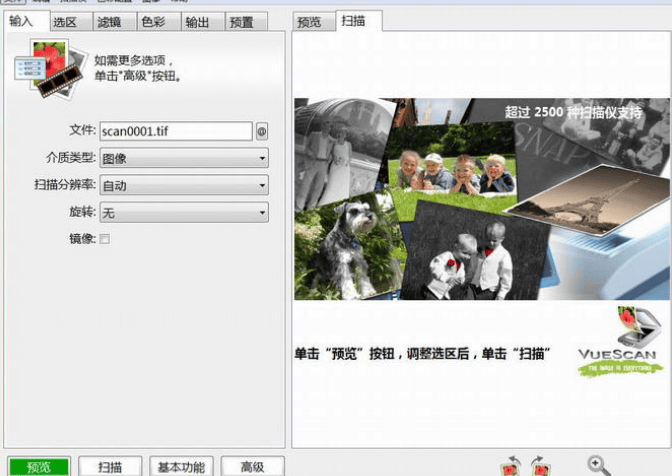Click the rotate right icon

click(x=539, y=466)
